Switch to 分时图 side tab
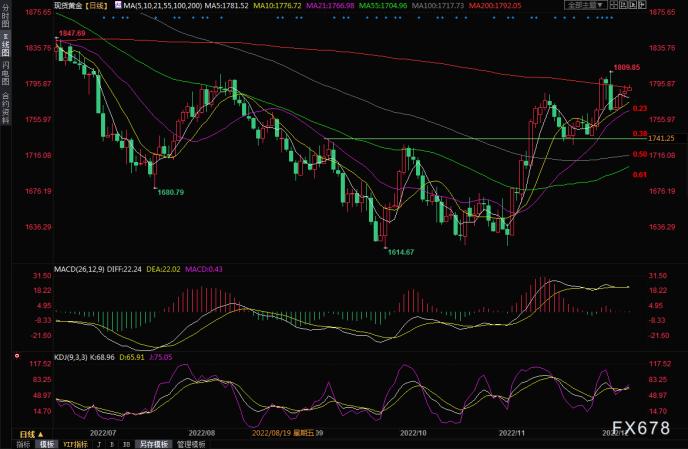This screenshot has height=449, width=688. coord(5,16)
